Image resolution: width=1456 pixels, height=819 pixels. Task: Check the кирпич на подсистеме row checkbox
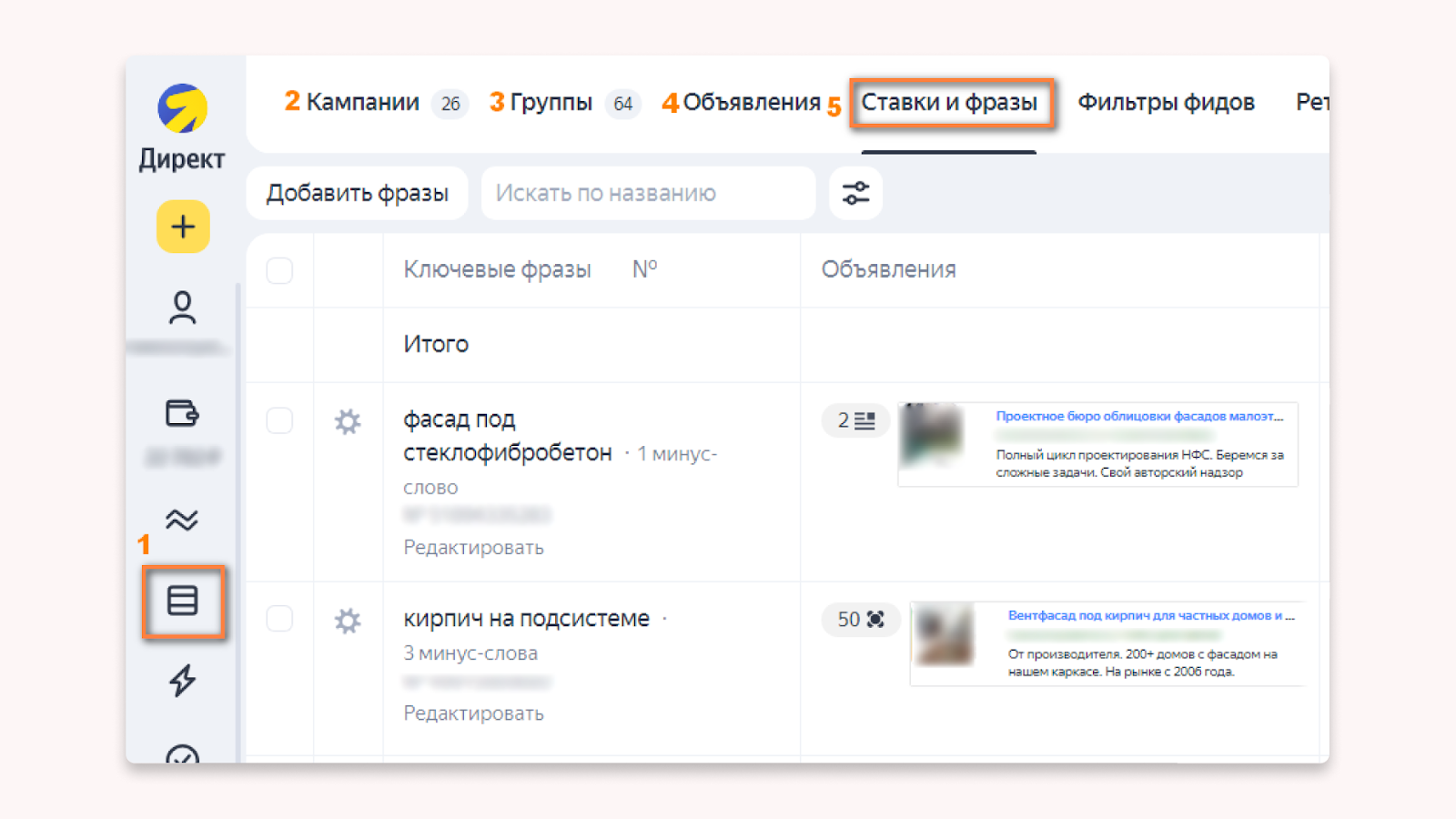pyautogui.click(x=279, y=619)
